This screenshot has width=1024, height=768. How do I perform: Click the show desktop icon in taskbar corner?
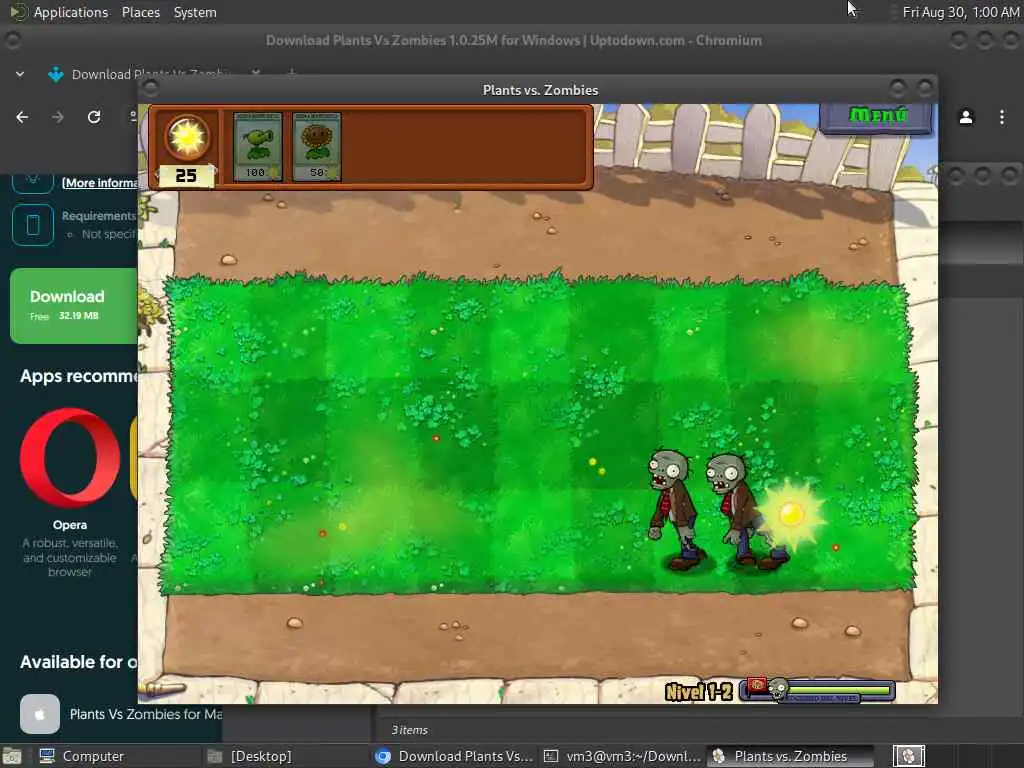[x=12, y=757]
